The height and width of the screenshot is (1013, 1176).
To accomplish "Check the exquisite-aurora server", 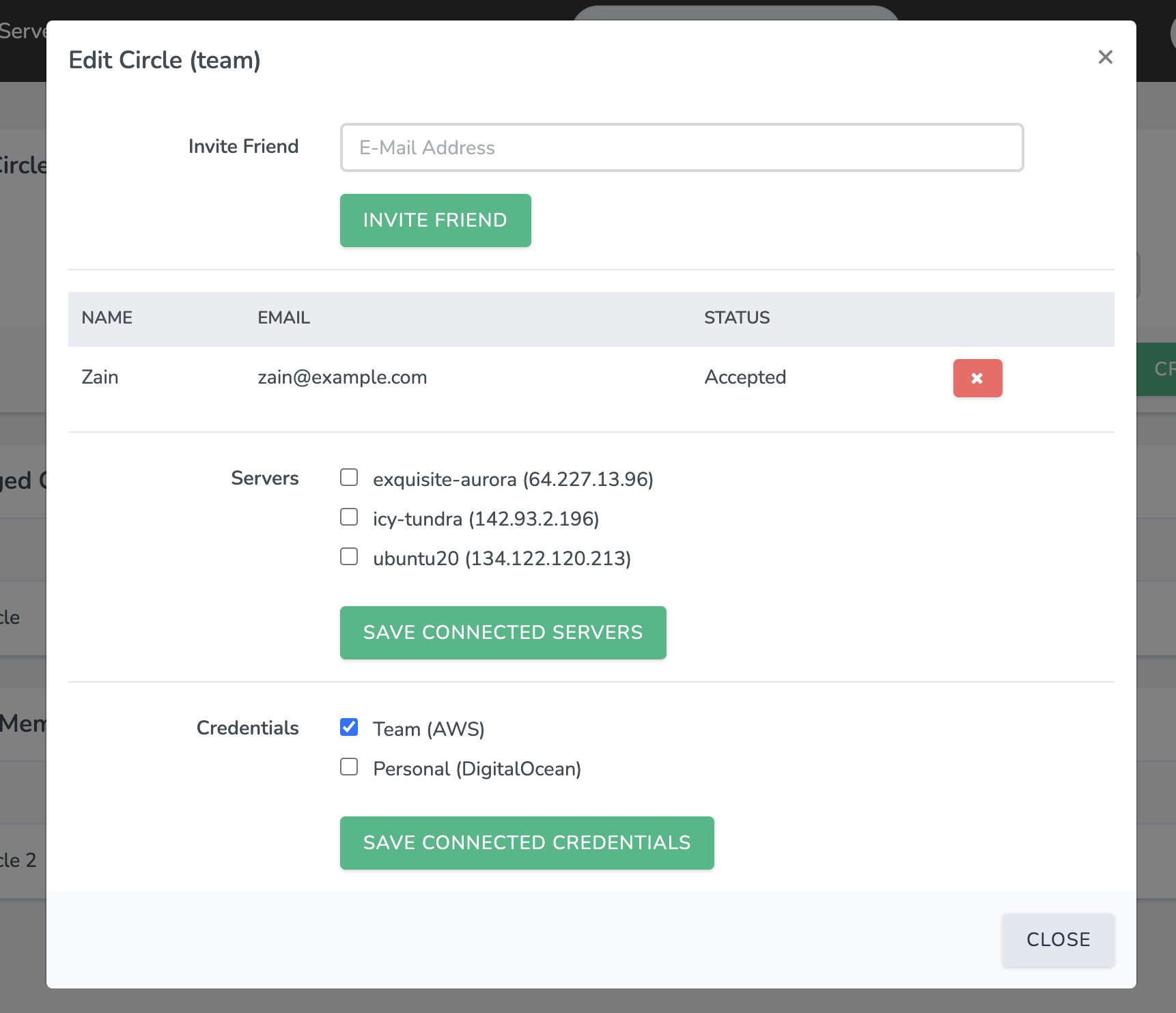I will tap(348, 478).
